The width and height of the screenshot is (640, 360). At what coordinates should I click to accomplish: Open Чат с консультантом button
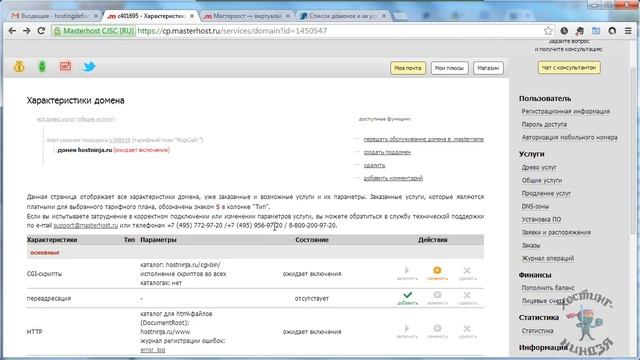[x=569, y=67]
